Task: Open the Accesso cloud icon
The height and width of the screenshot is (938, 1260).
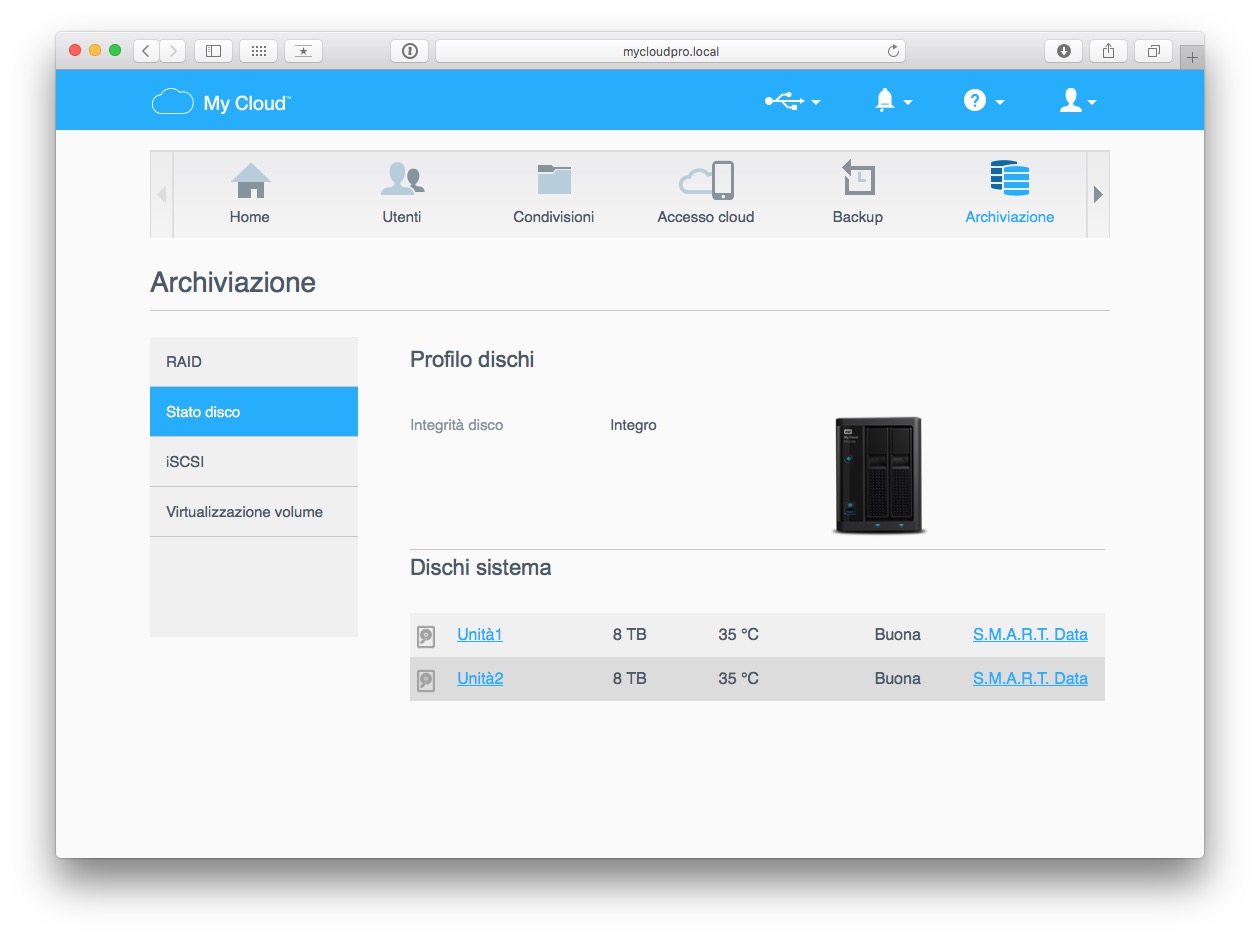Action: pyautogui.click(x=706, y=181)
